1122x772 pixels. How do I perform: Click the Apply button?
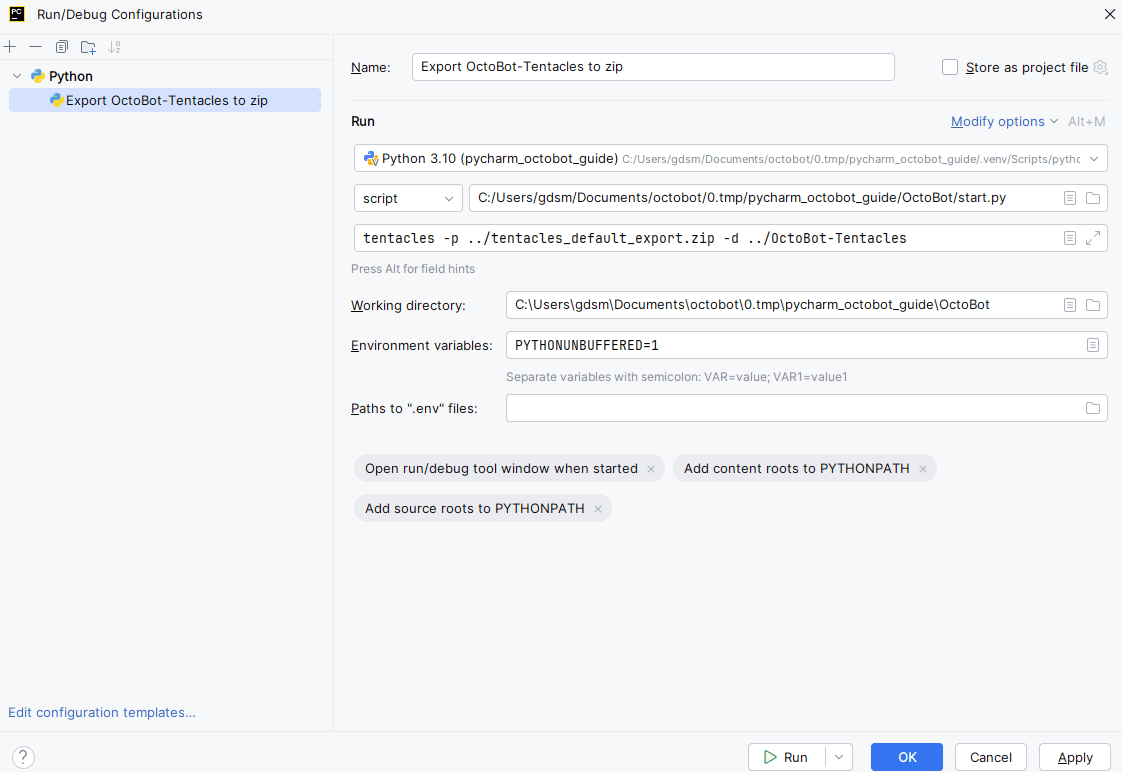pyautogui.click(x=1075, y=757)
